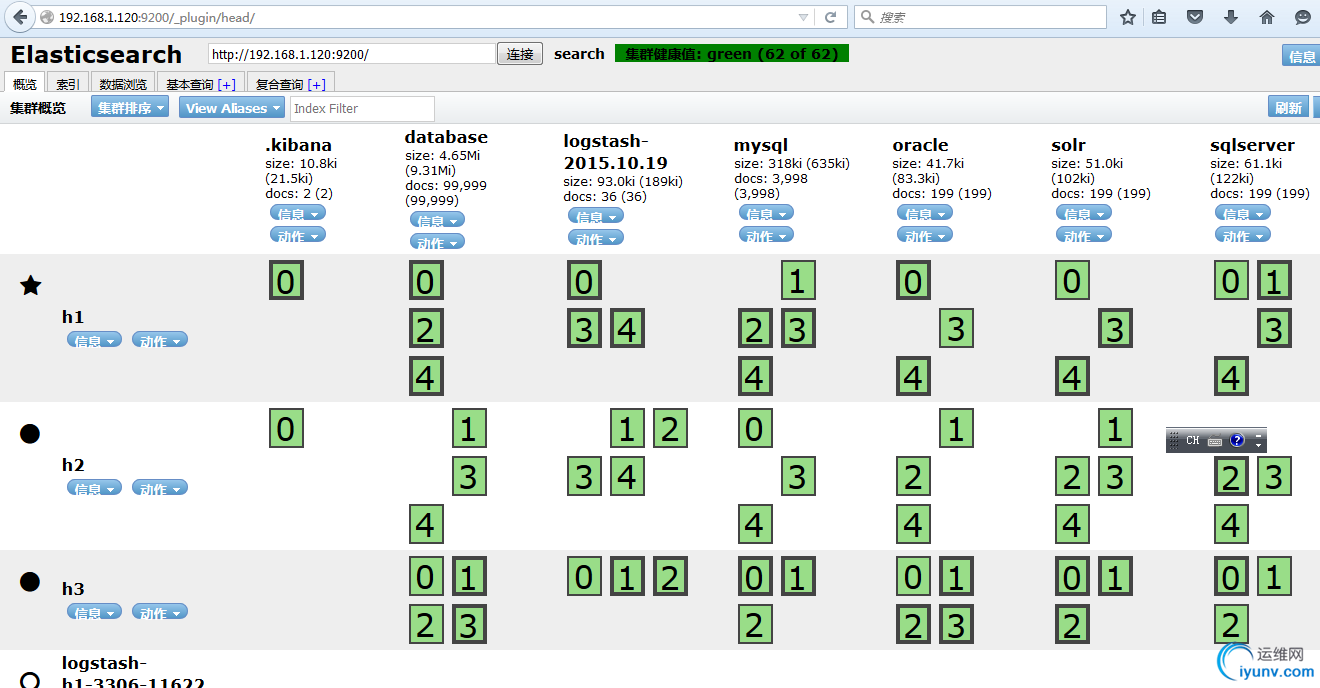
Task: Open 动作 dropdown under database index
Action: click(437, 242)
